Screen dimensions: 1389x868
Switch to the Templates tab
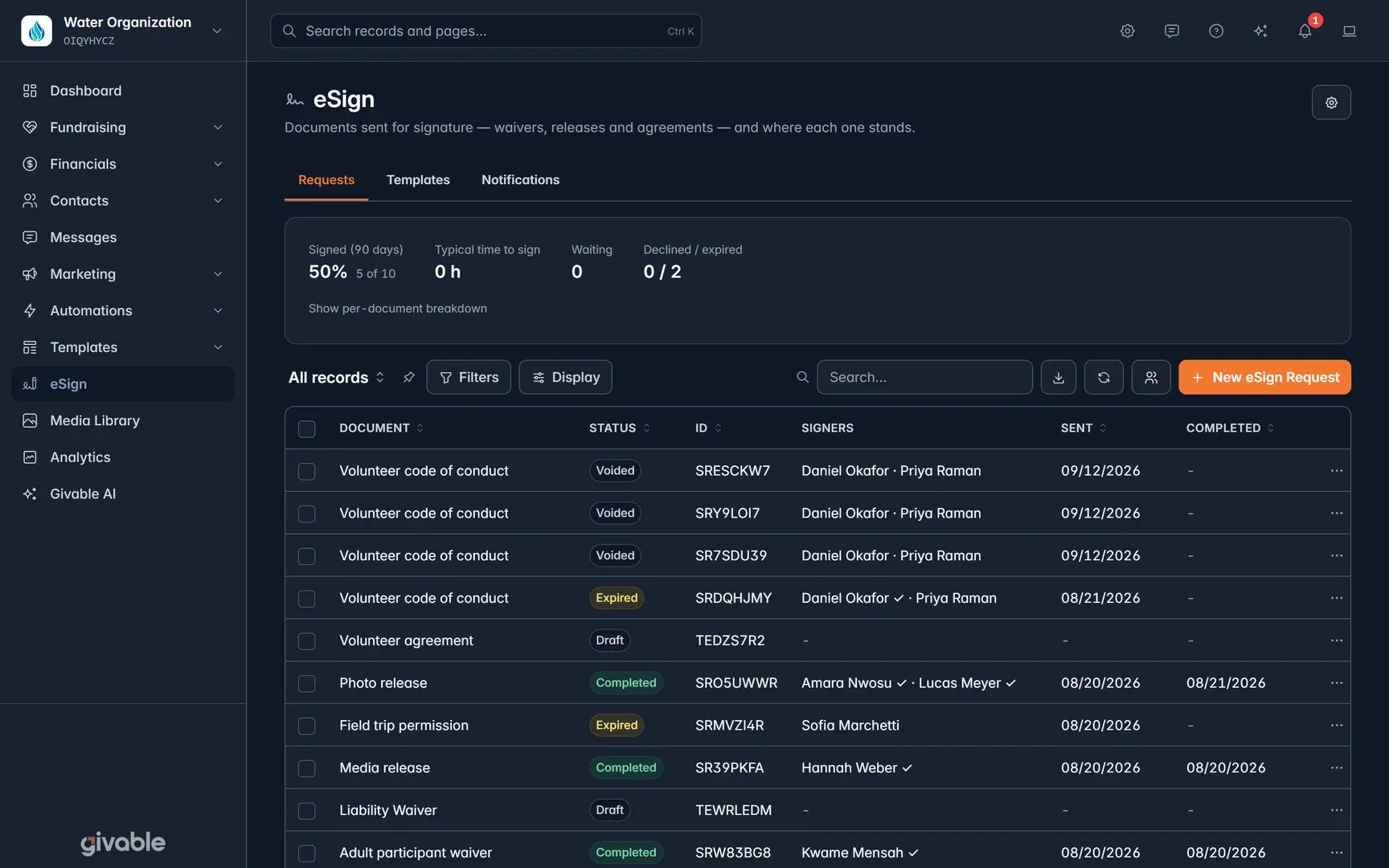tap(418, 180)
